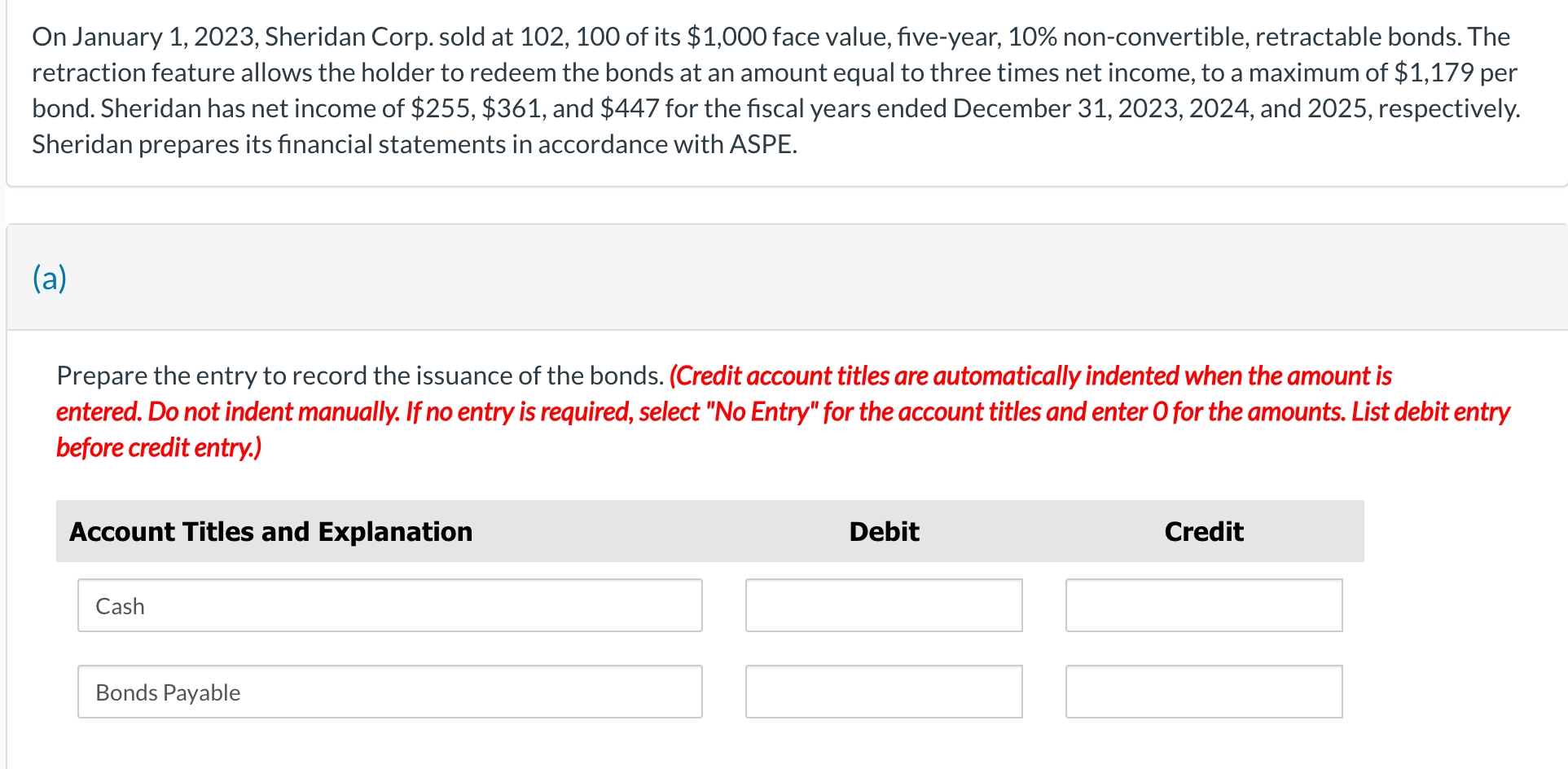Select the Credit box in Bonds Payable row
The image size is (1568, 769).
pos(1203,692)
